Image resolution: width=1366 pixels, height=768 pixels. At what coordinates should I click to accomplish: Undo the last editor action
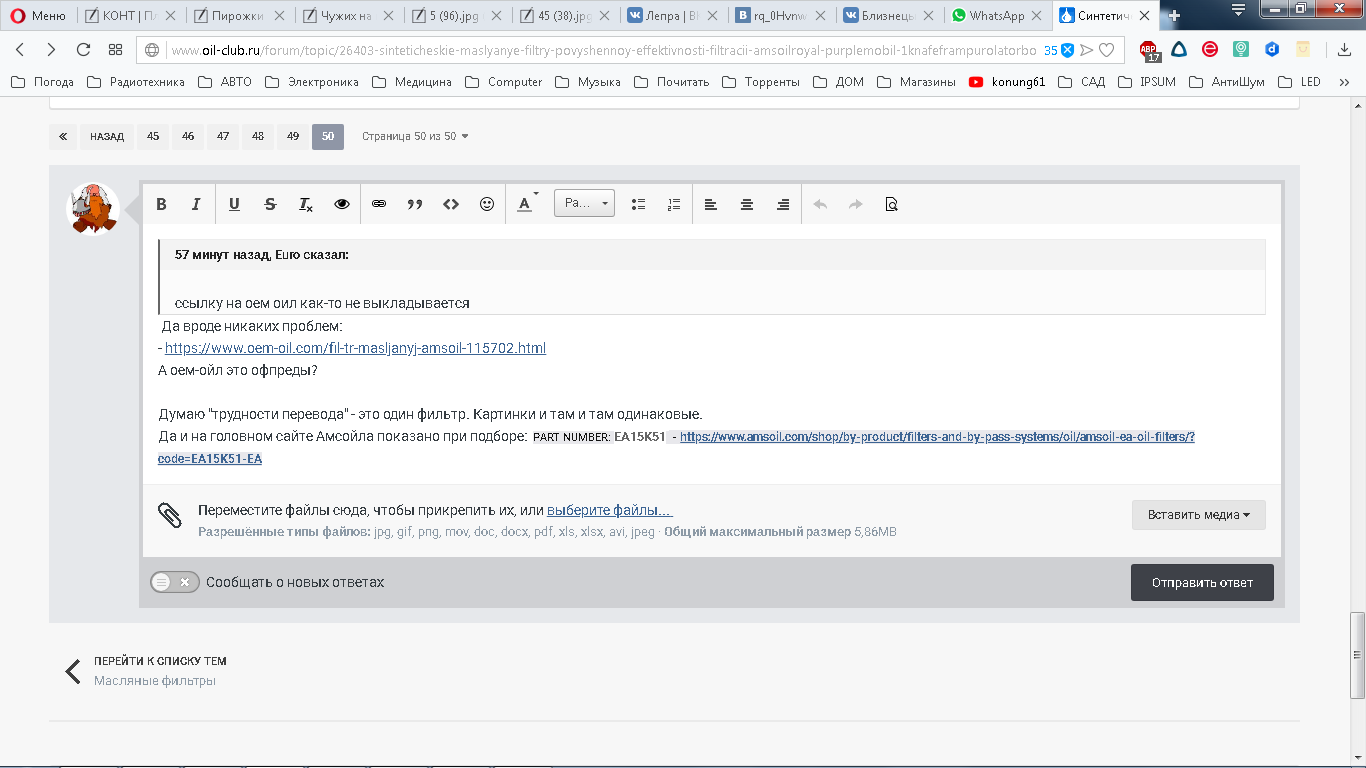(820, 204)
